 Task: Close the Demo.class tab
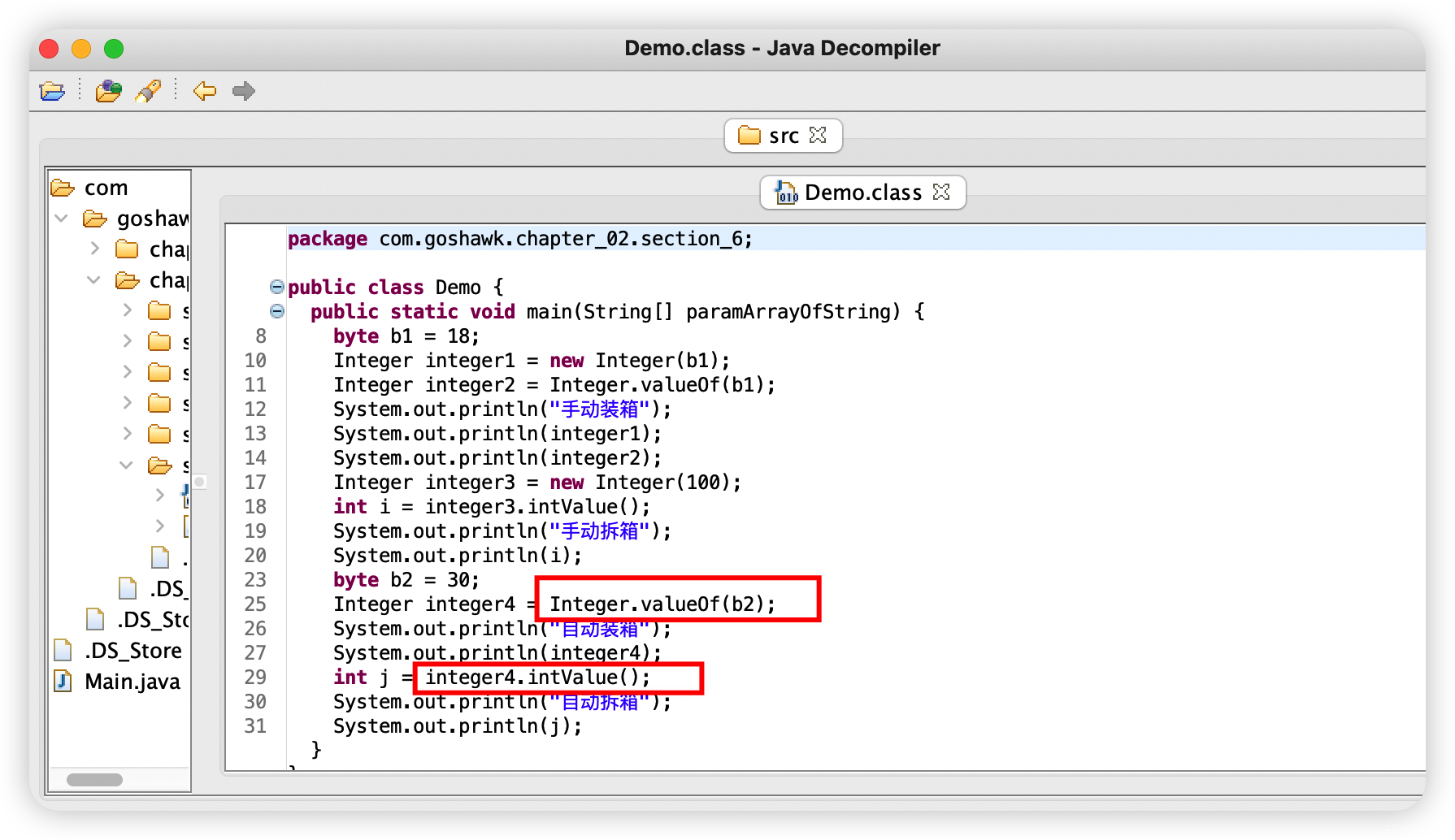pos(941,192)
